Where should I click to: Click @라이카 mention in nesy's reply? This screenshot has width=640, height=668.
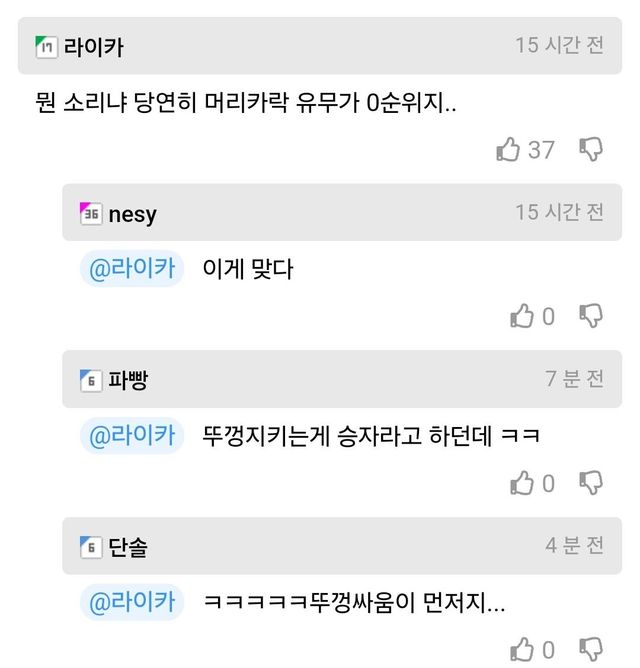click(x=132, y=269)
